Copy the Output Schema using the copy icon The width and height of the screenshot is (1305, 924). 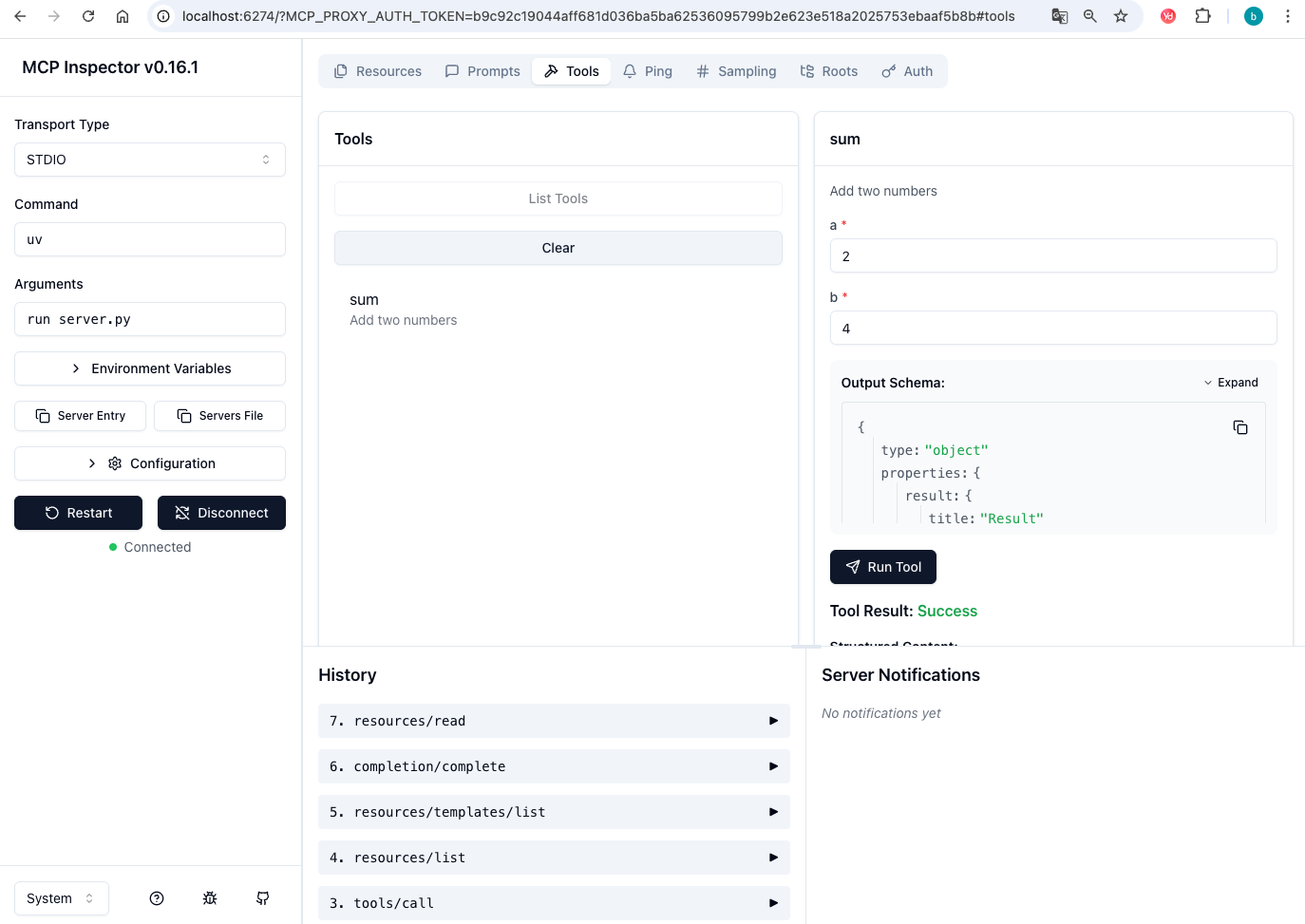(x=1240, y=426)
